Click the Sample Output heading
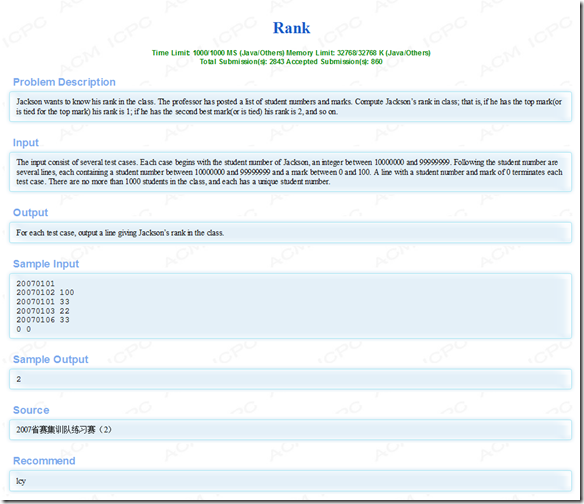Image resolution: width=584 pixels, height=504 pixels. (51, 359)
